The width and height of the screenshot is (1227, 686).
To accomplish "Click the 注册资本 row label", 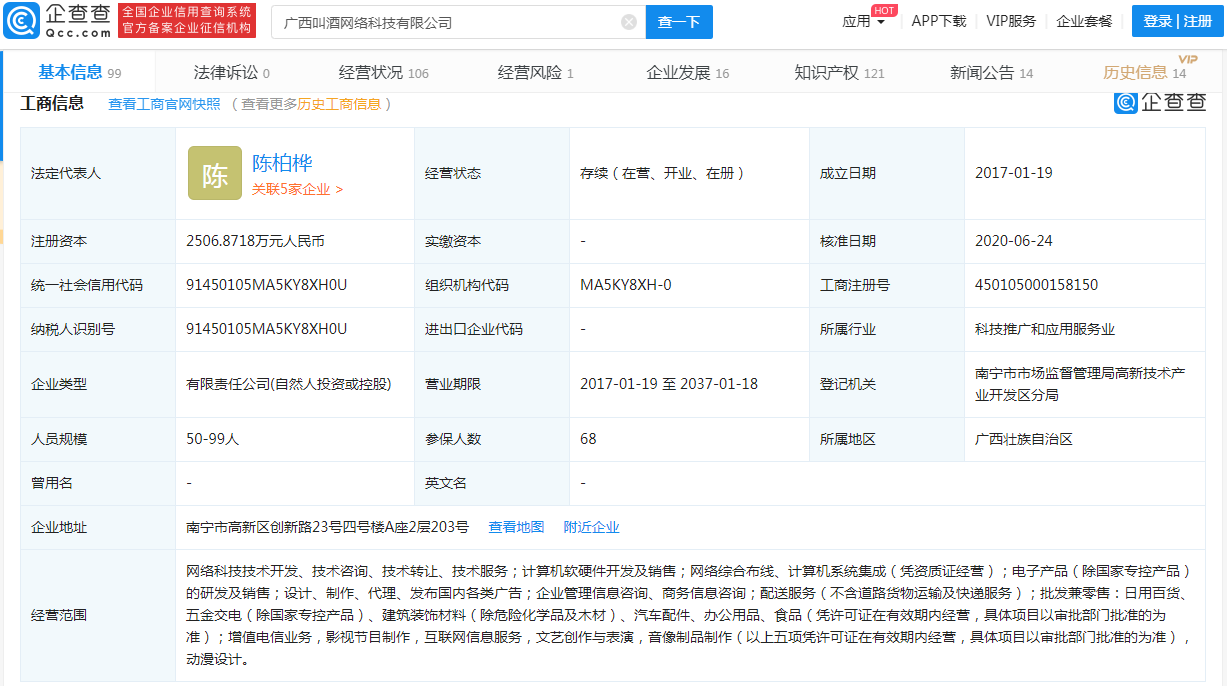I will (x=59, y=241).
